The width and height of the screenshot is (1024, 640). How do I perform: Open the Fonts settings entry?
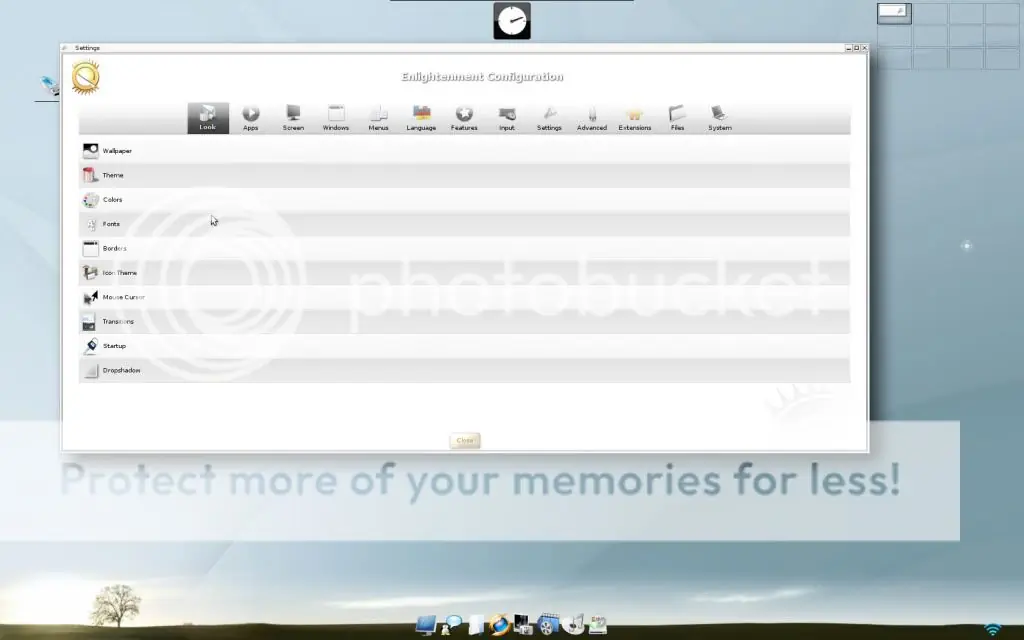(x=464, y=224)
